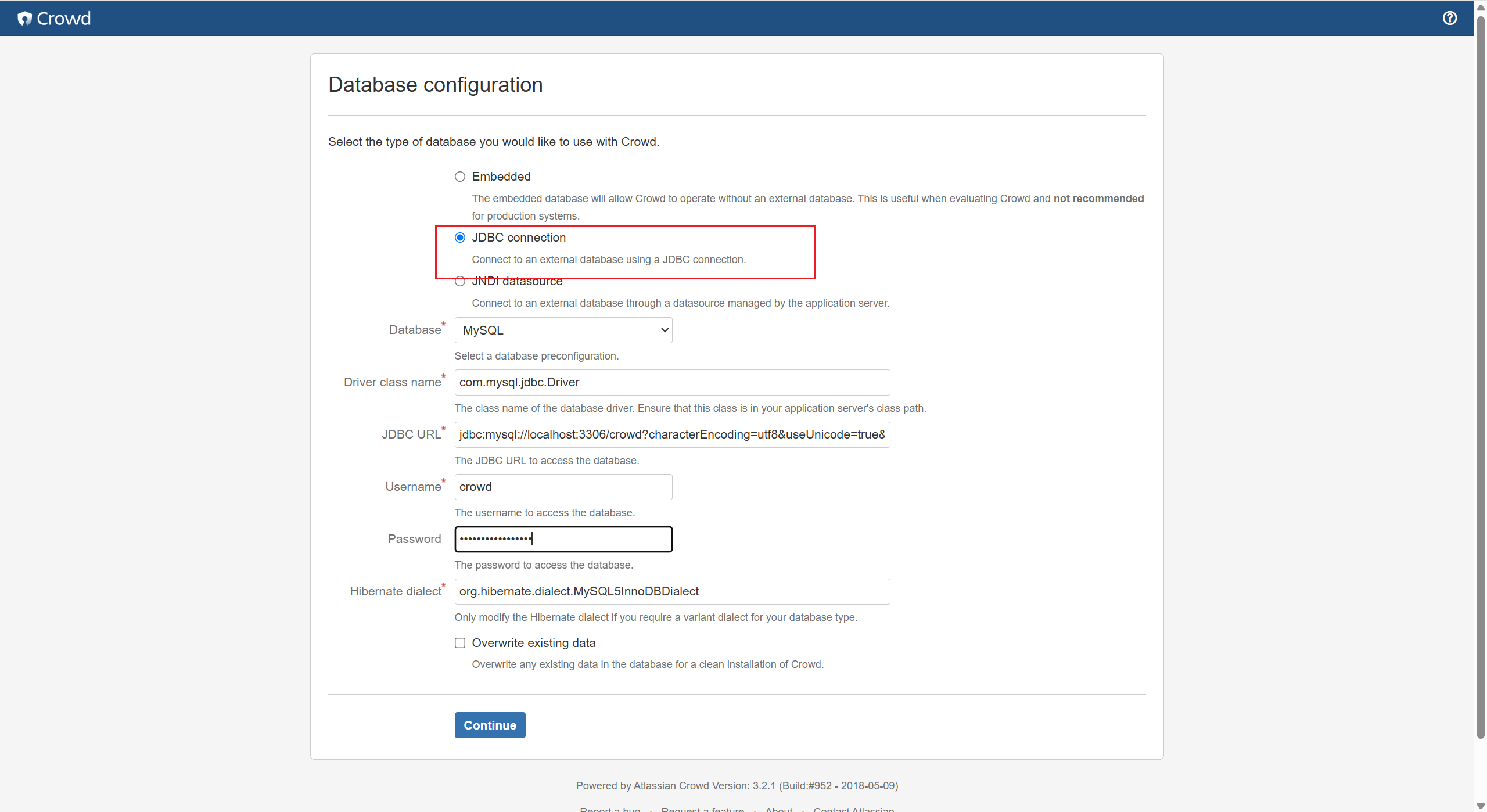Image resolution: width=1487 pixels, height=812 pixels.
Task: Open the help question mark icon
Action: click(1449, 18)
